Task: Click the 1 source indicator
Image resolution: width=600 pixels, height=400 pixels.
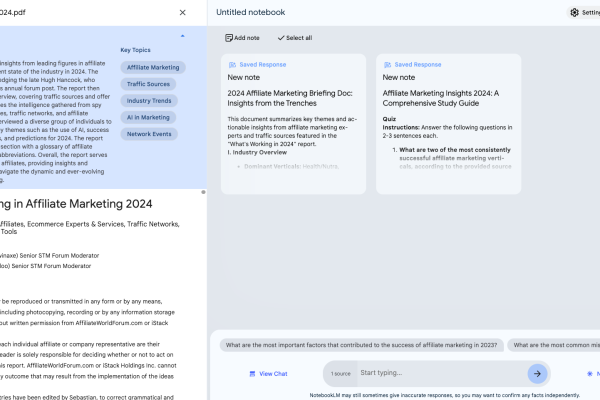Action: (341, 374)
